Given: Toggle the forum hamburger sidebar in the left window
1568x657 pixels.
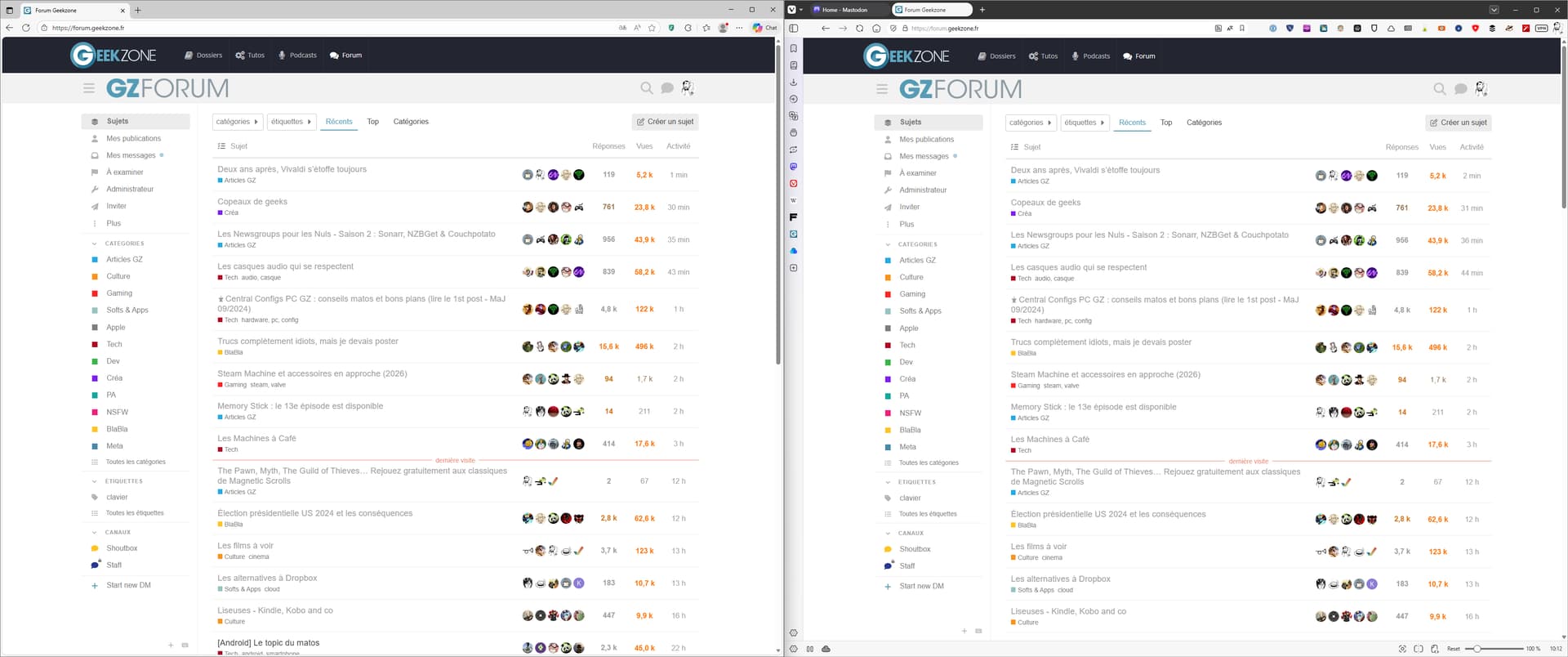Looking at the screenshot, I should (89, 88).
